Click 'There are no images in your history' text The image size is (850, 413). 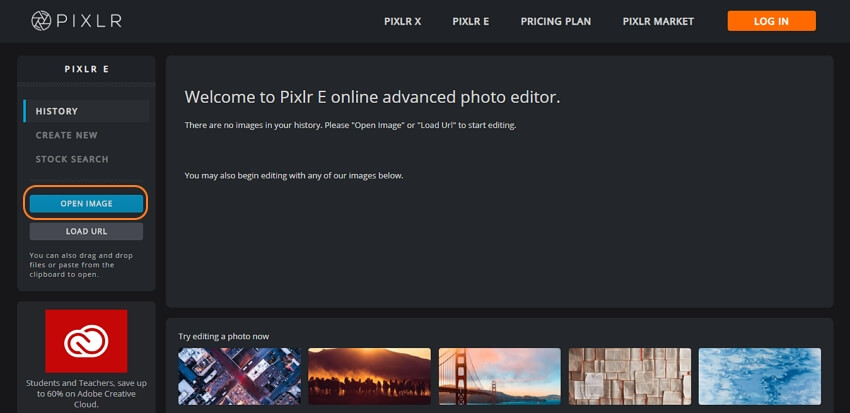(x=350, y=125)
